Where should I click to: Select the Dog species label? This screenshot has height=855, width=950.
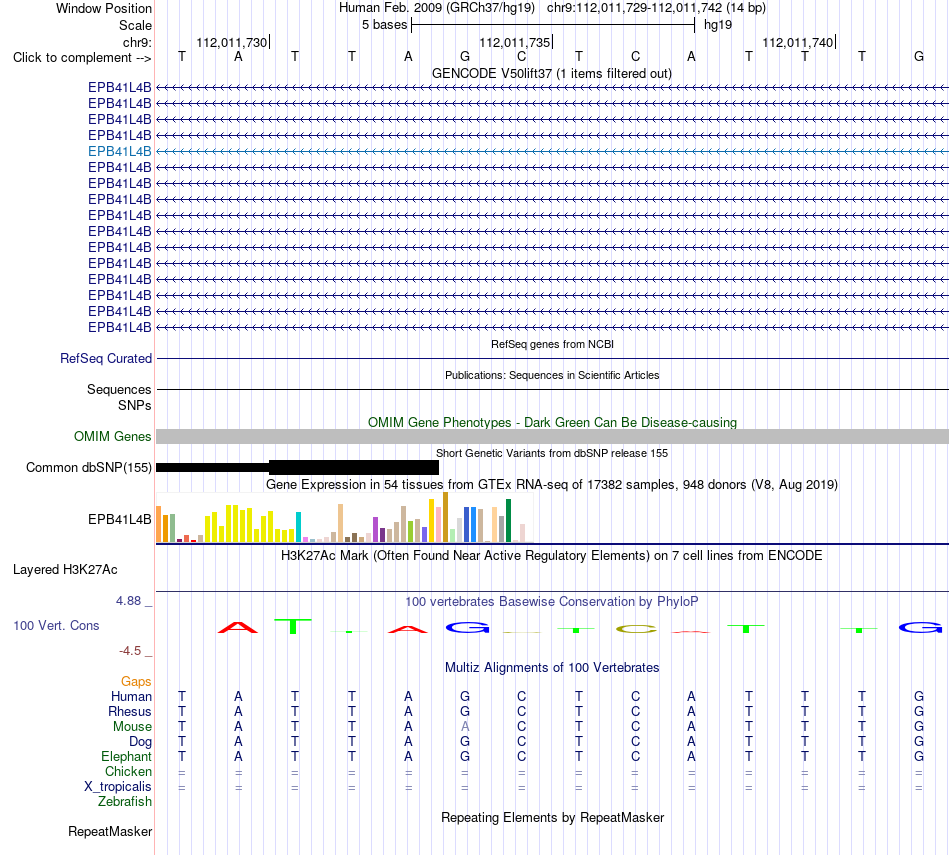(x=140, y=742)
